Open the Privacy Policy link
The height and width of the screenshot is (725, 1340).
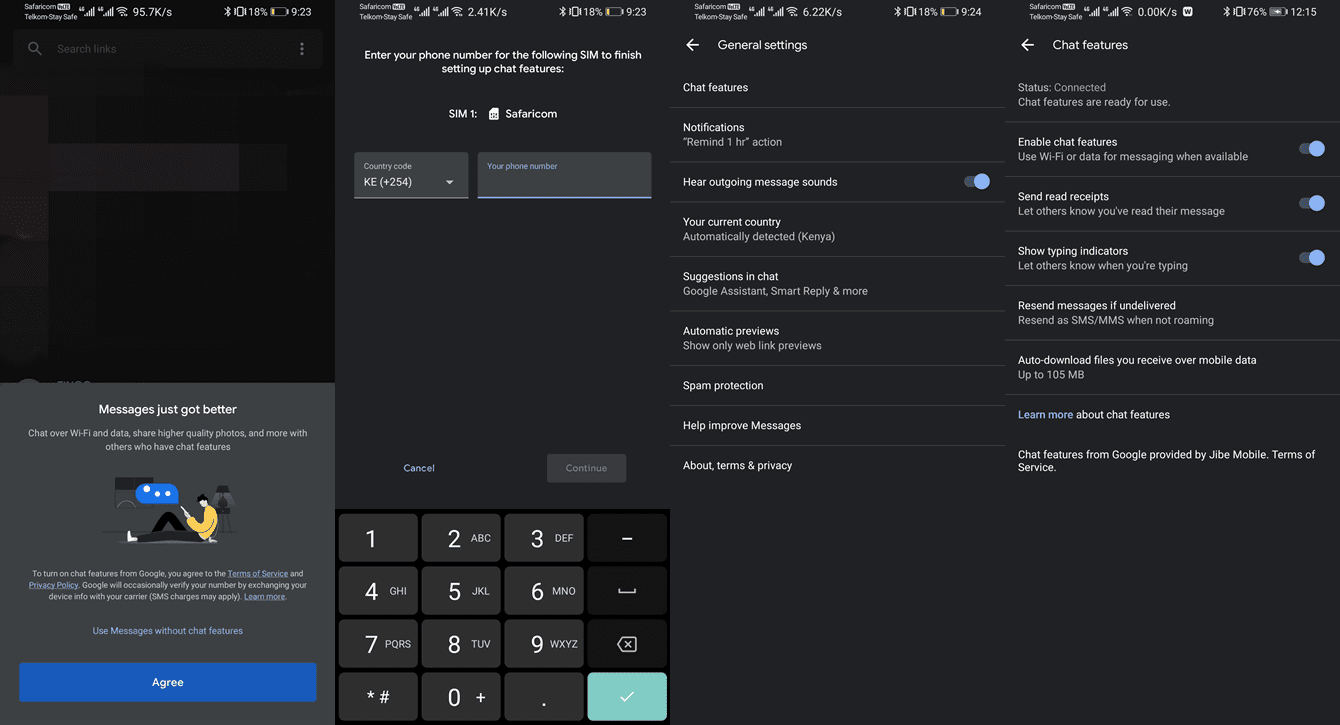pyautogui.click(x=53, y=585)
